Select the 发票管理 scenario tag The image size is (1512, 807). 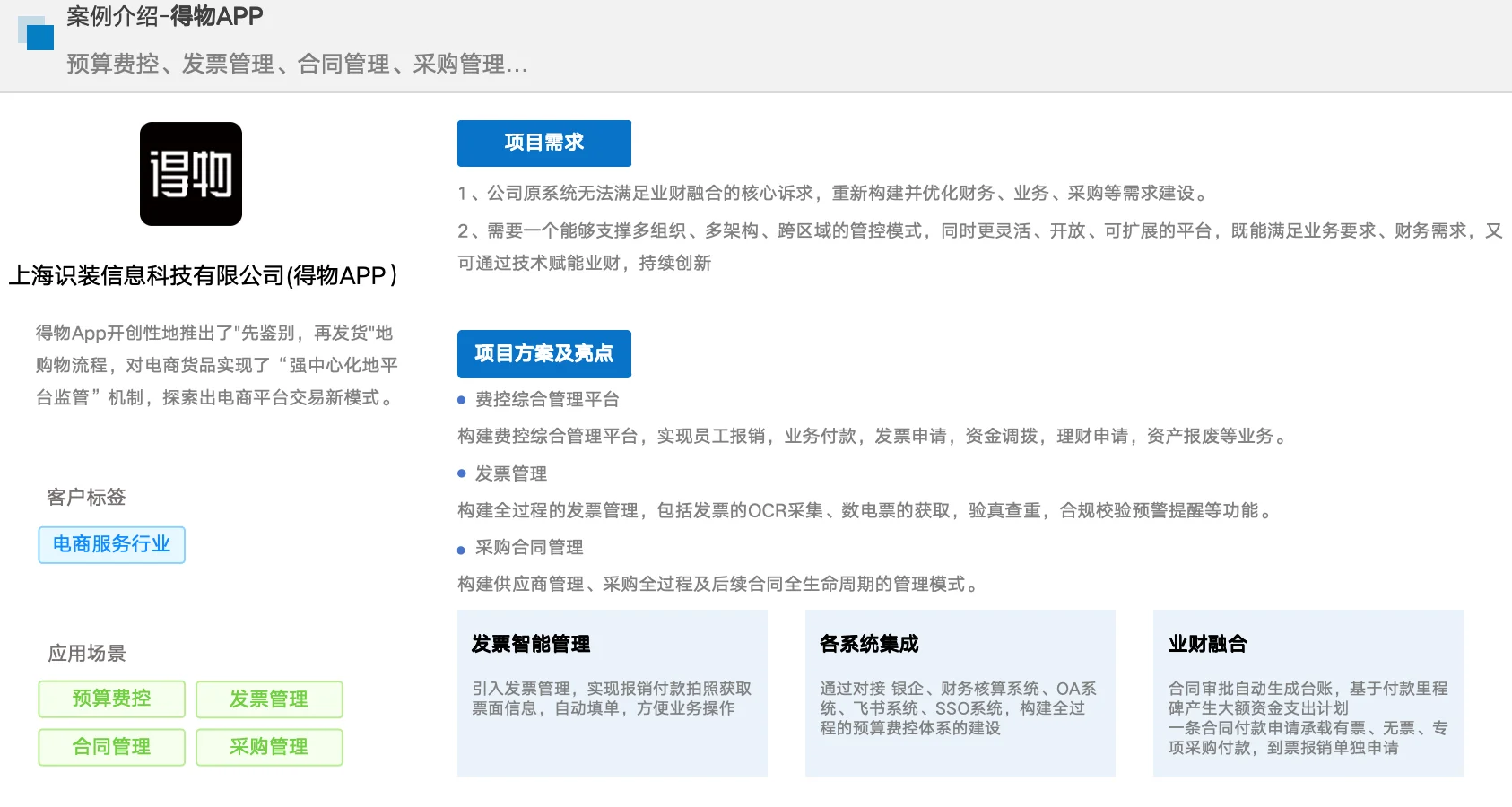tap(269, 699)
